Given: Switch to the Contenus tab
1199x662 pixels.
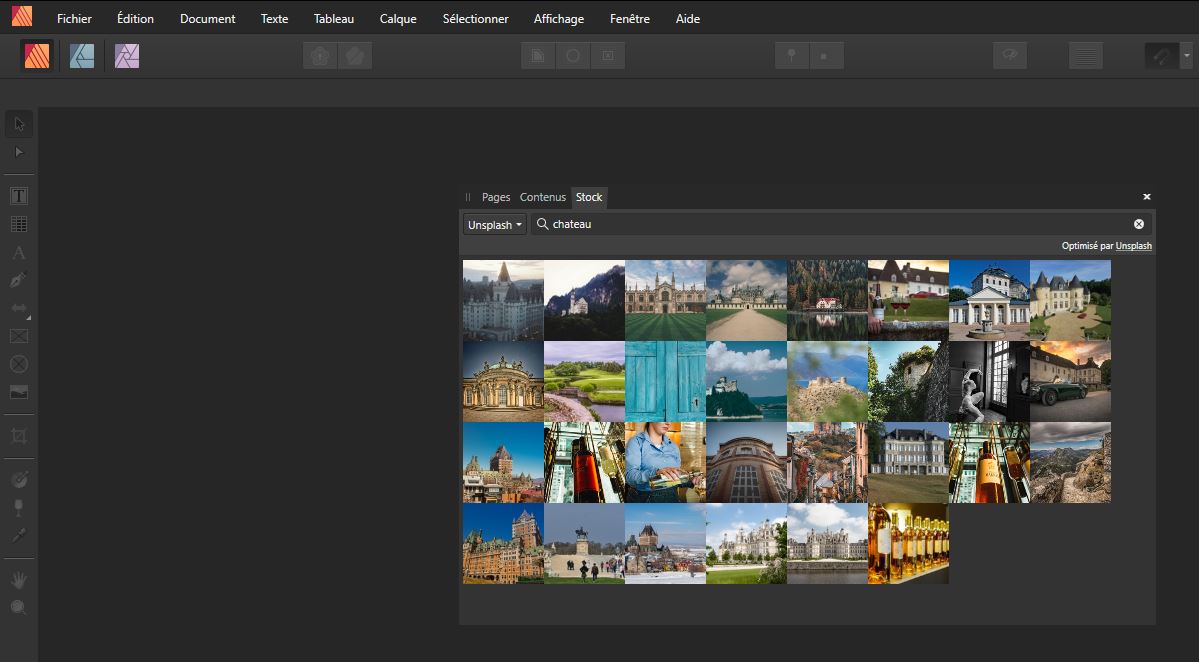Looking at the screenshot, I should tap(542, 197).
